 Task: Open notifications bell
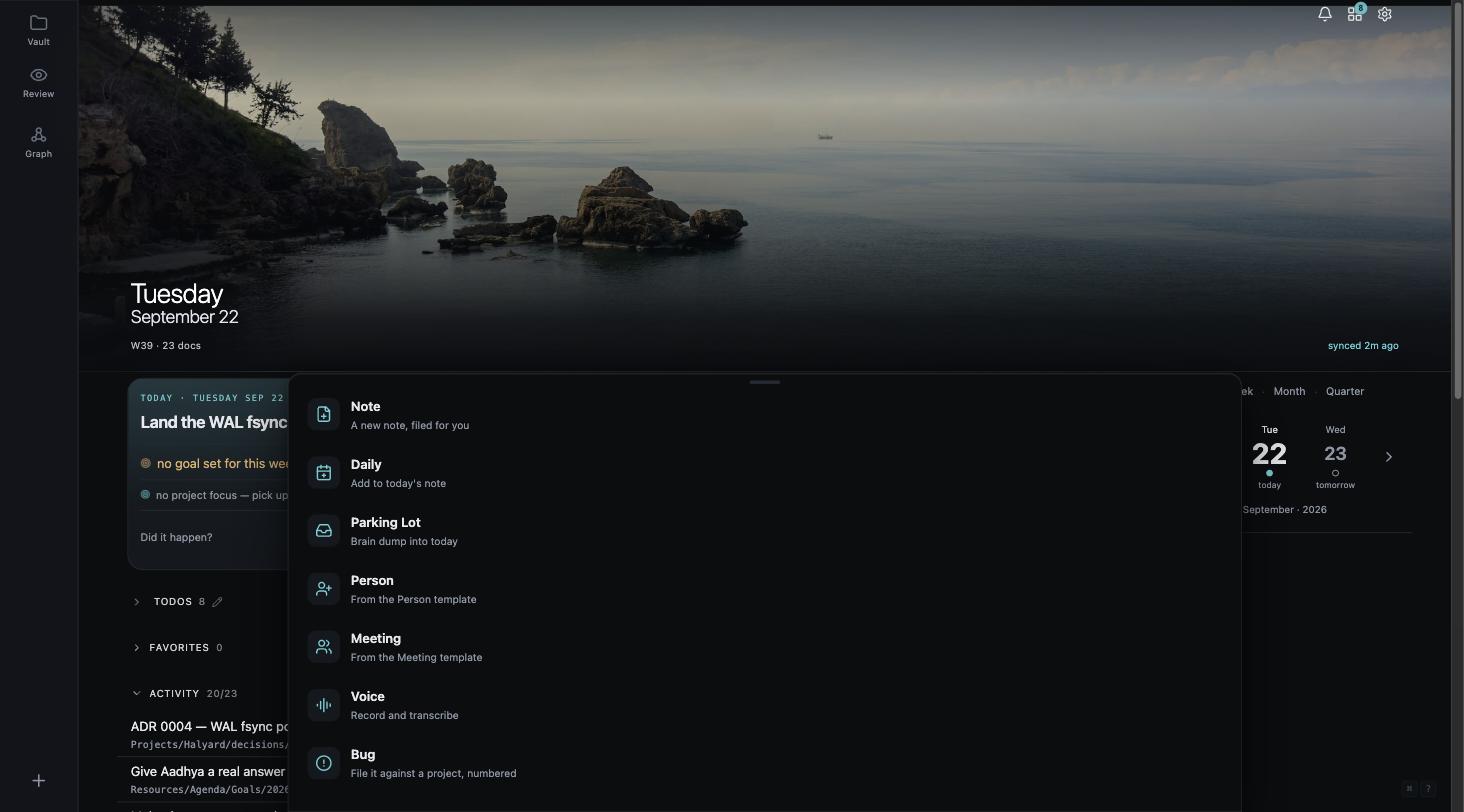coord(1324,14)
